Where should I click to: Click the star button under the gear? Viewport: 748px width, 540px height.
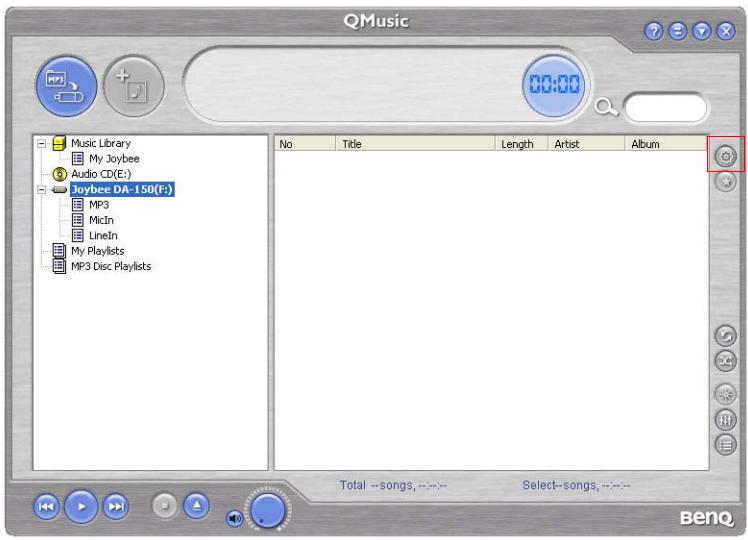pos(726,181)
